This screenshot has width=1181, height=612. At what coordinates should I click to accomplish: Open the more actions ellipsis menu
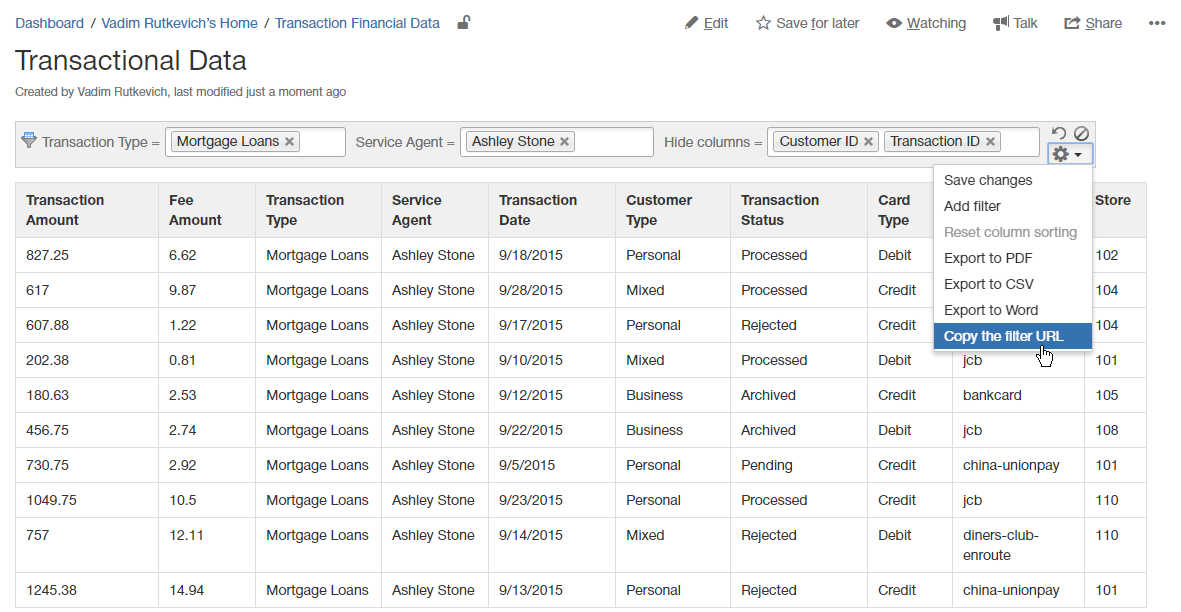pyautogui.click(x=1157, y=23)
